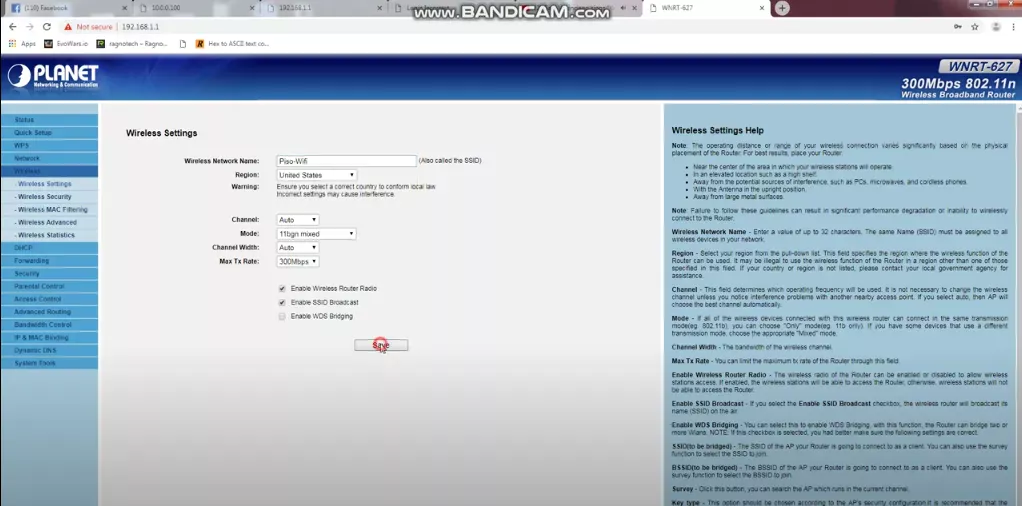Uncheck Enable Wireless Router Radio
1022x506 pixels.
point(282,288)
